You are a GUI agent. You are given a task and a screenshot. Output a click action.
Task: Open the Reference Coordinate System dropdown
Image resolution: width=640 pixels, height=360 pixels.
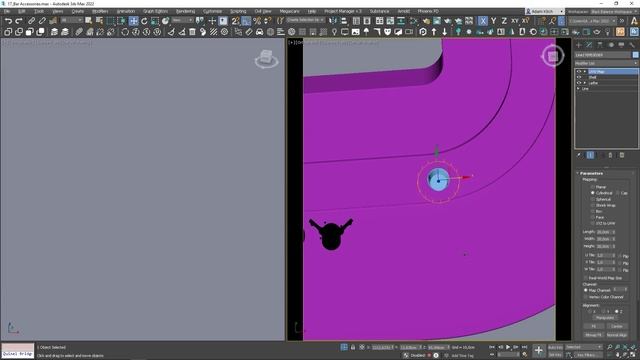point(182,20)
